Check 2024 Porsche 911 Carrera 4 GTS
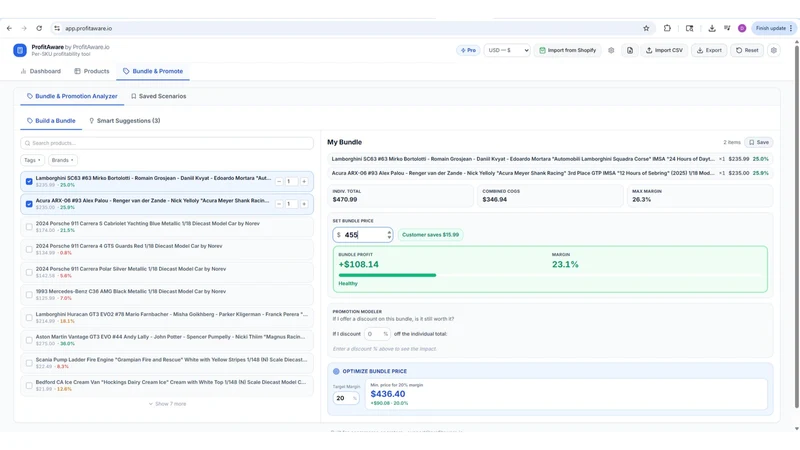 click(x=29, y=249)
